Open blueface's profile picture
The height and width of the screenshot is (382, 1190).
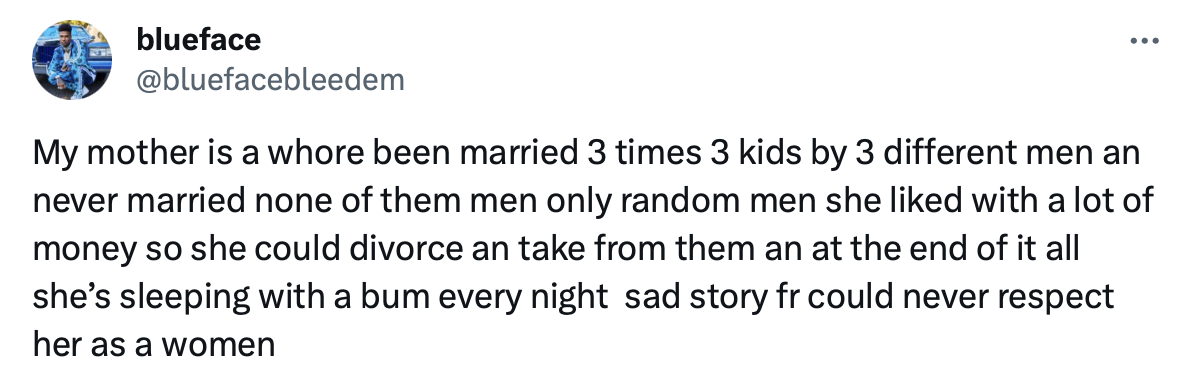tap(72, 60)
